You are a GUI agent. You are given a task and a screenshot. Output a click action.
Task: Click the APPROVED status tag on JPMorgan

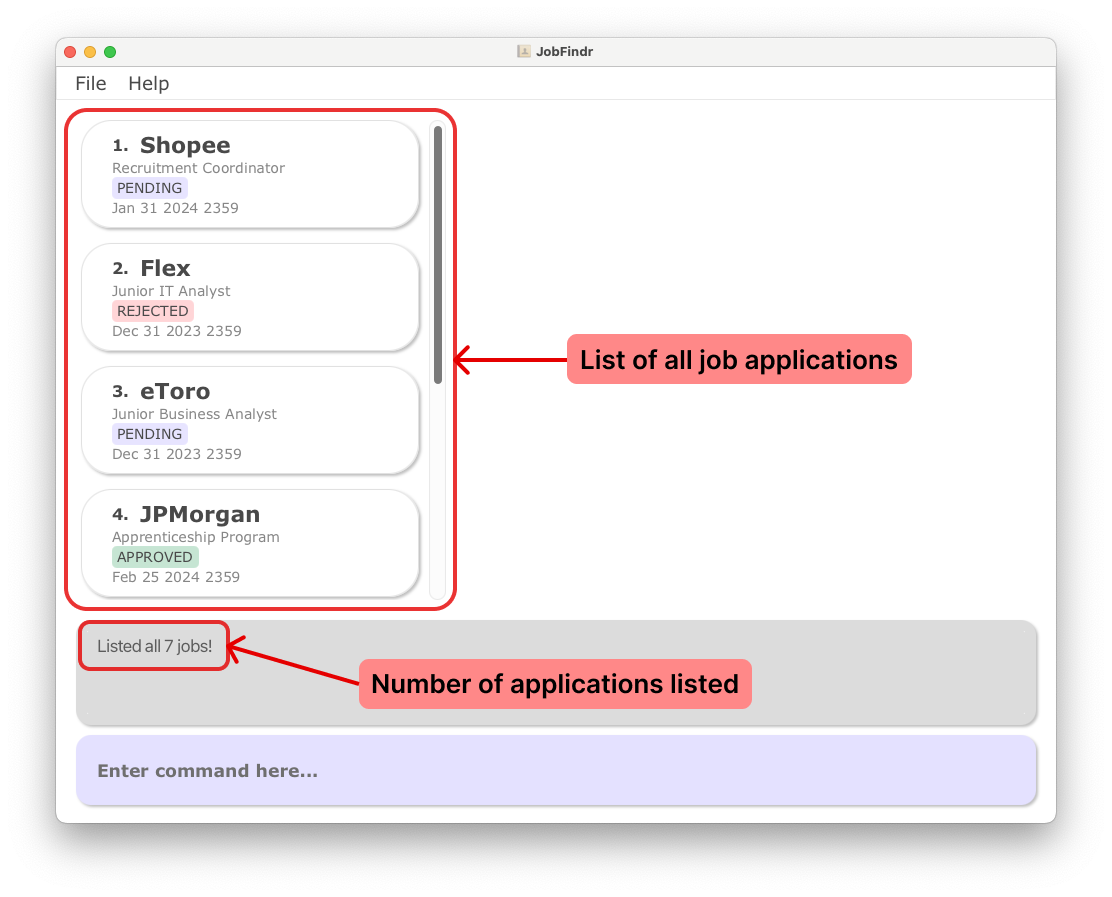pyautogui.click(x=155, y=557)
